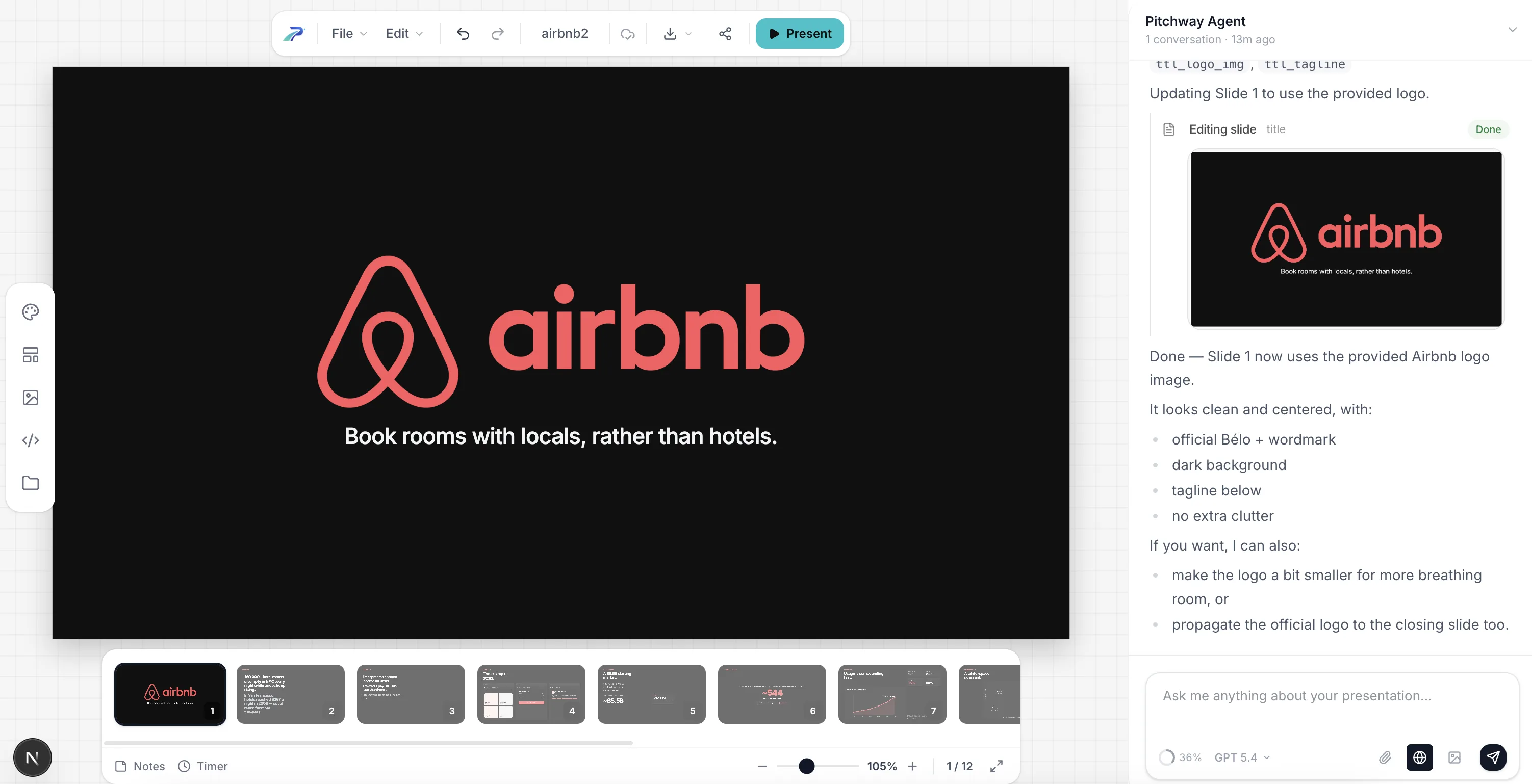Viewport: 1532px width, 784px height.
Task: Open the layouts panel icon
Action: click(x=30, y=355)
